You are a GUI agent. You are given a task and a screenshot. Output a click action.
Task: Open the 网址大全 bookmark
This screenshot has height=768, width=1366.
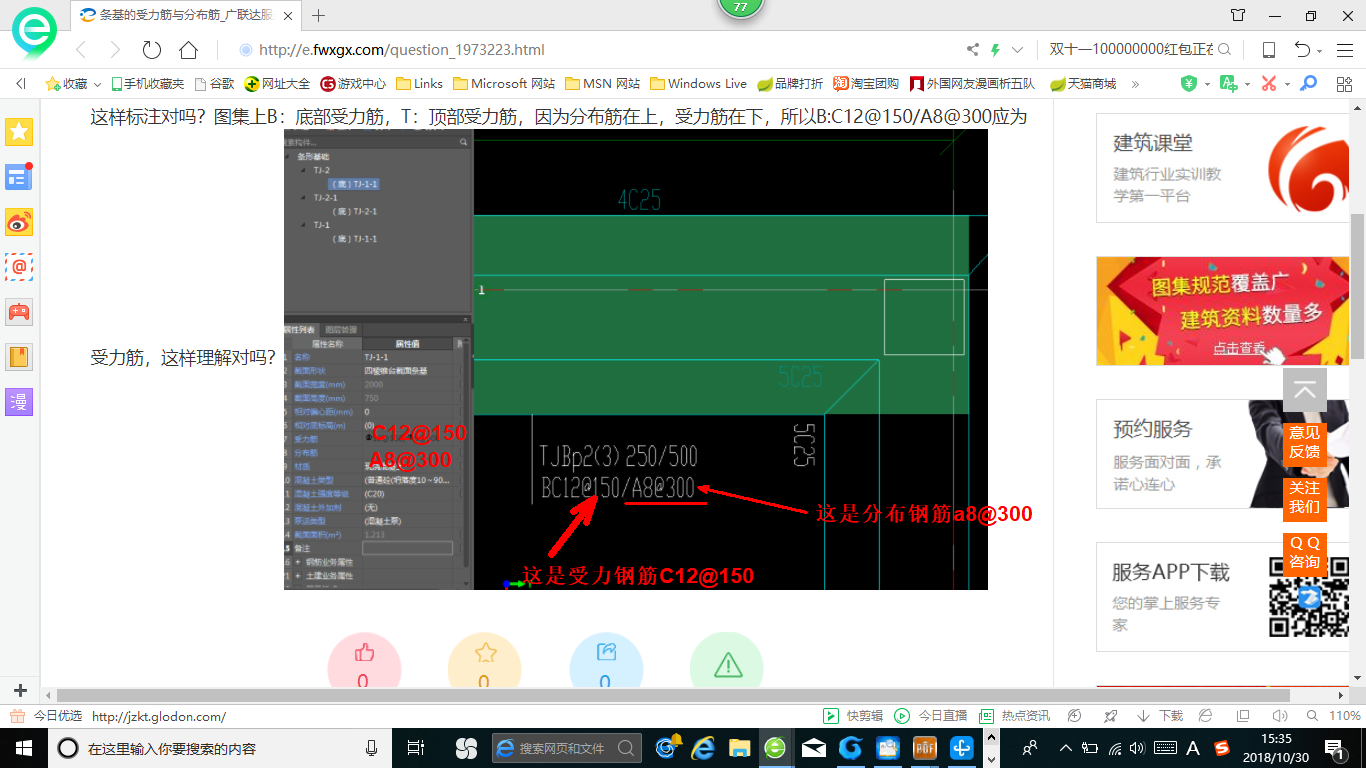[278, 84]
